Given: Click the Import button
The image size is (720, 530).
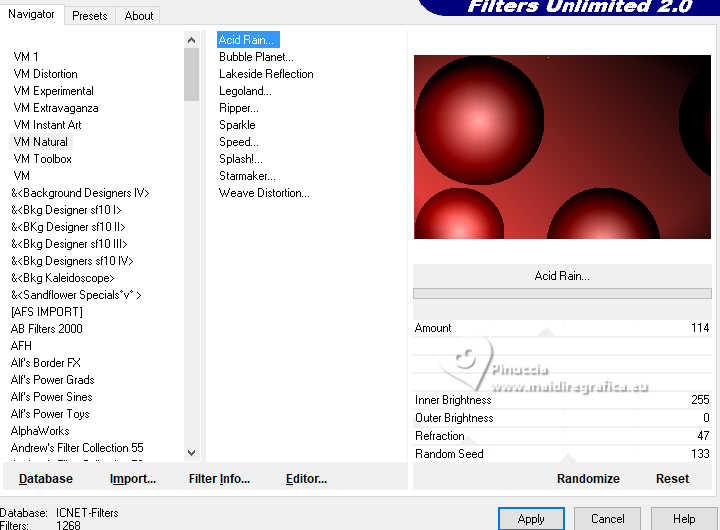Looking at the screenshot, I should (x=133, y=479).
